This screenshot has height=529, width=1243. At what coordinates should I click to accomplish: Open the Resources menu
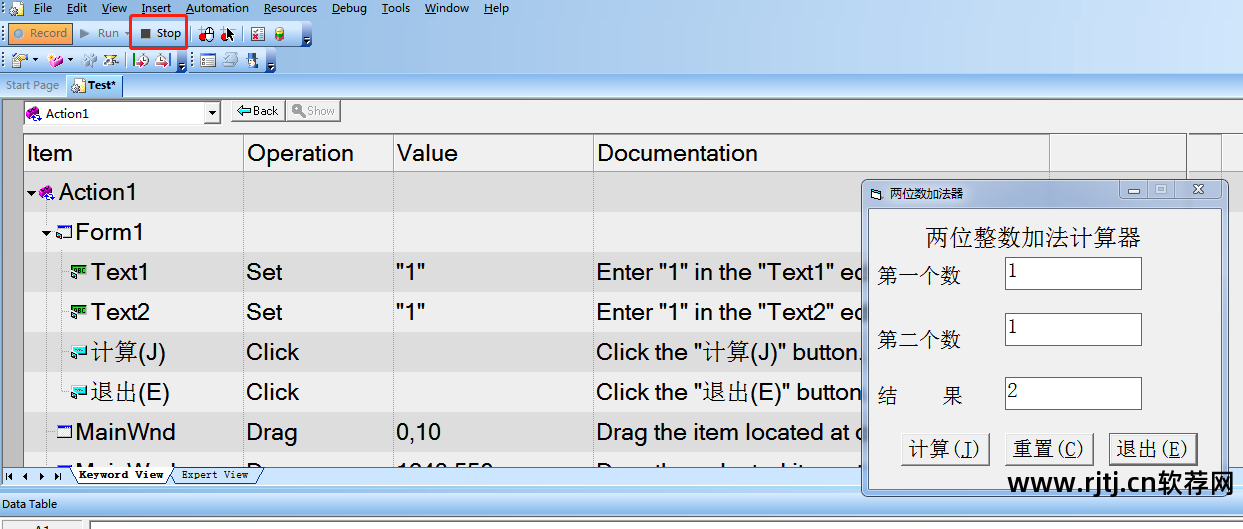point(290,8)
